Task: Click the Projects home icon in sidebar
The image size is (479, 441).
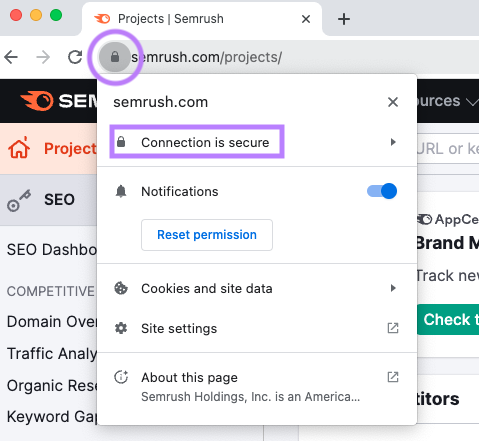Action: coord(19,148)
